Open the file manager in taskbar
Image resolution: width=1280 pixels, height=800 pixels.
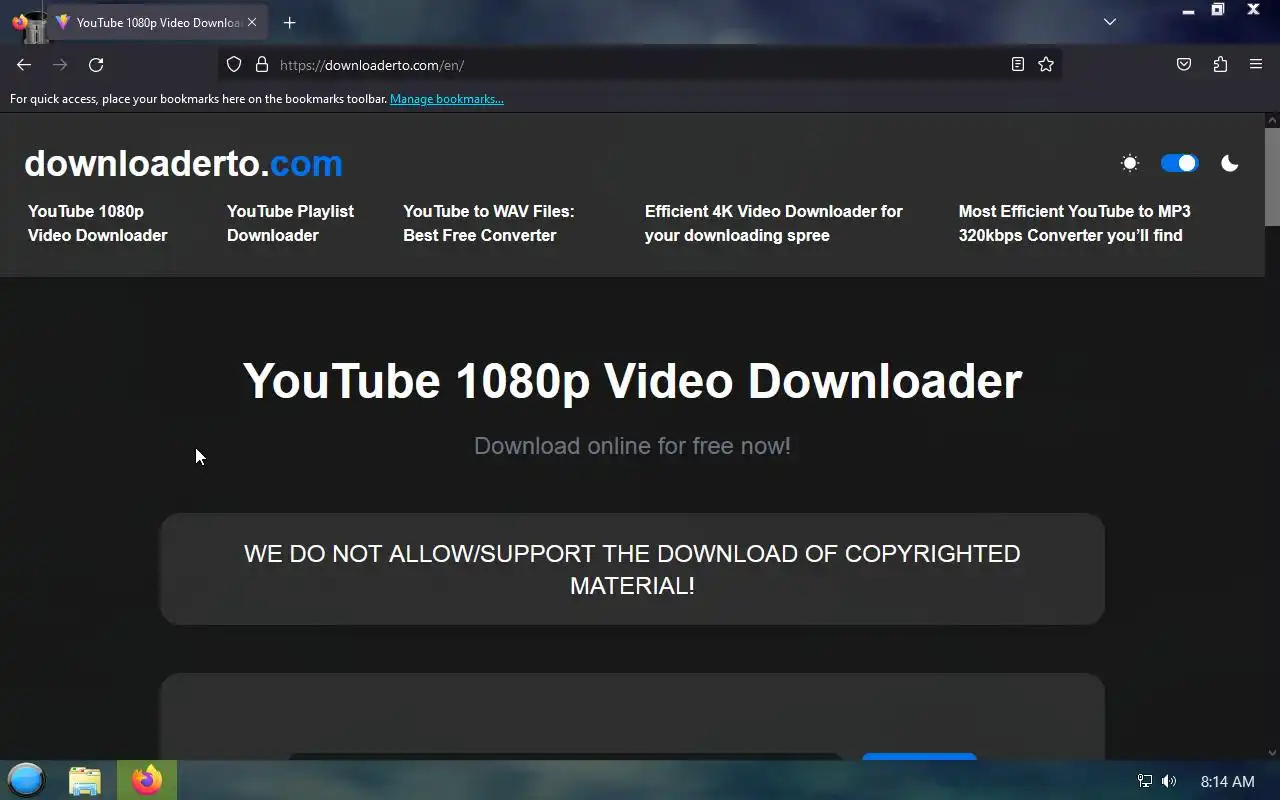[85, 780]
